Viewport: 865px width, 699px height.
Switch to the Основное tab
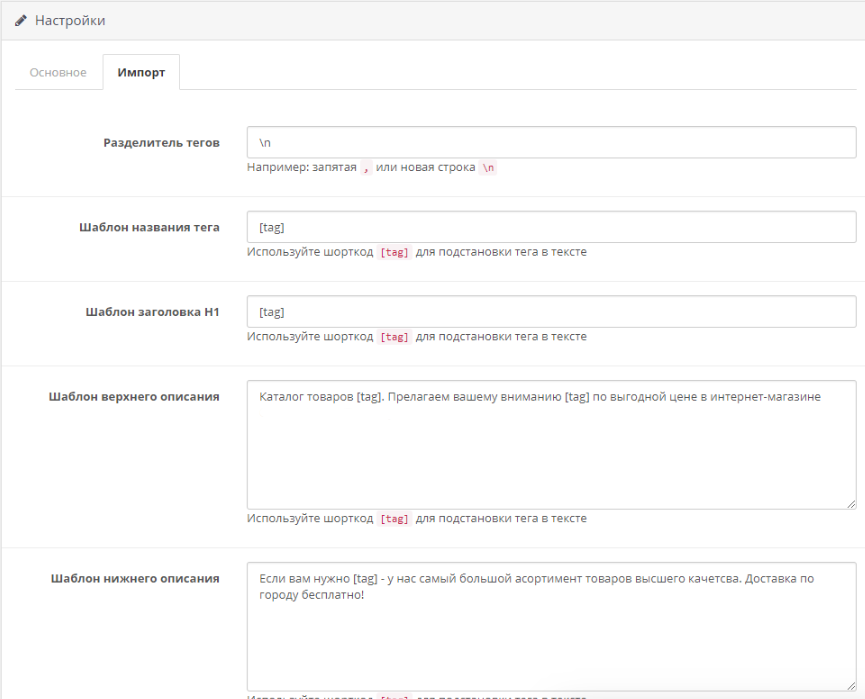pos(58,73)
